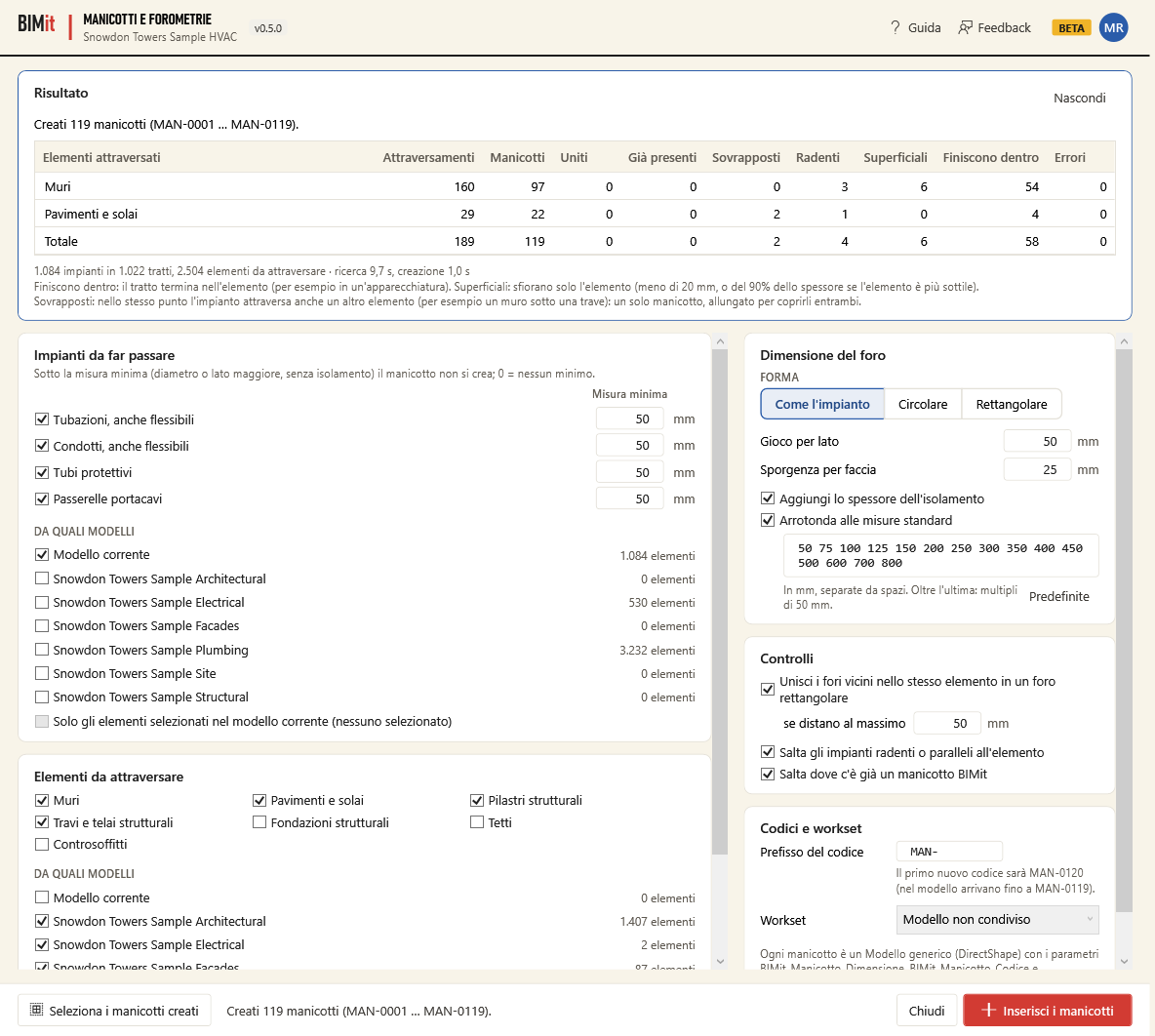Focus the Condotti minimum size field

point(630,446)
